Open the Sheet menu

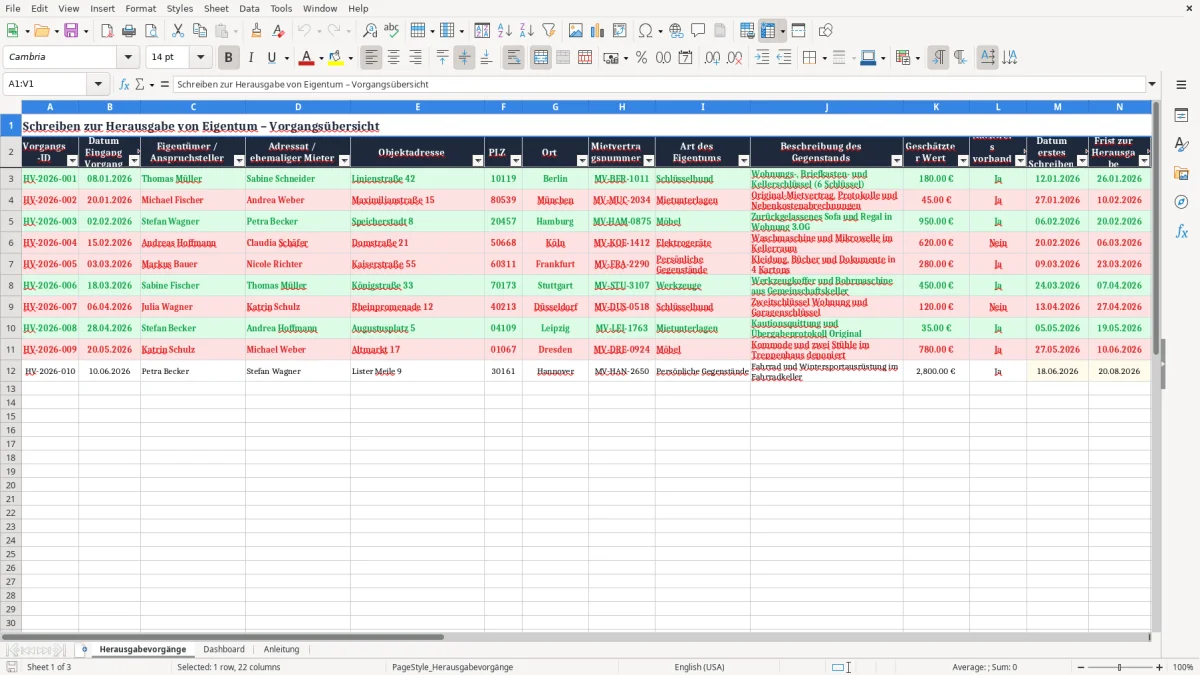pyautogui.click(x=216, y=8)
